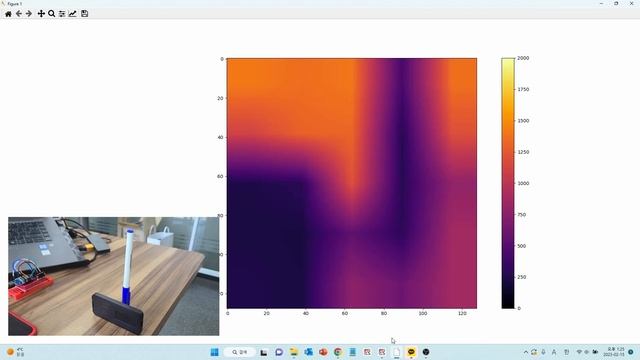Open the Chat app in the taskbar

pos(279,352)
